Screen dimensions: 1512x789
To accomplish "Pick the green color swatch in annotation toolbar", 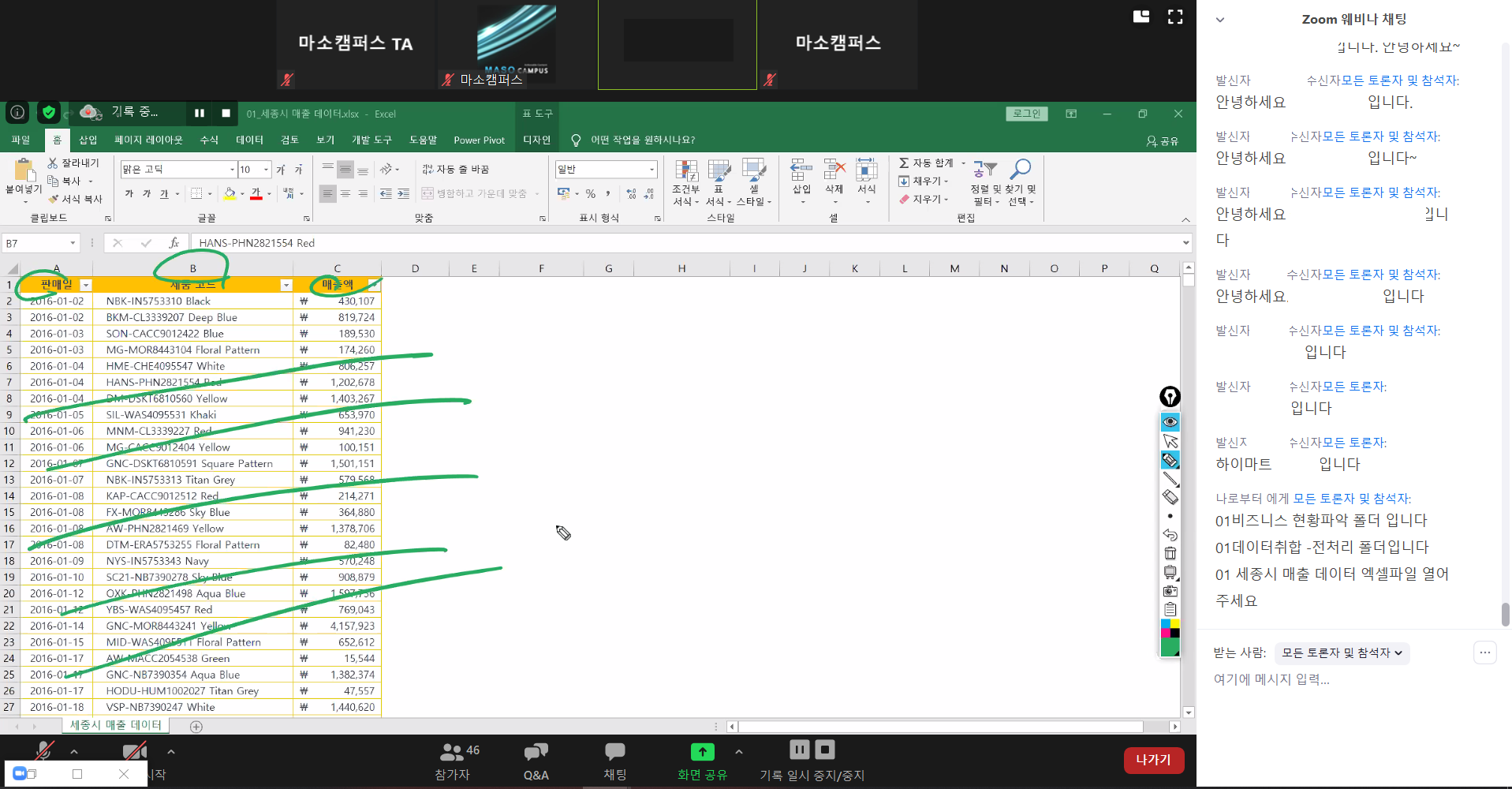I will (x=1170, y=648).
